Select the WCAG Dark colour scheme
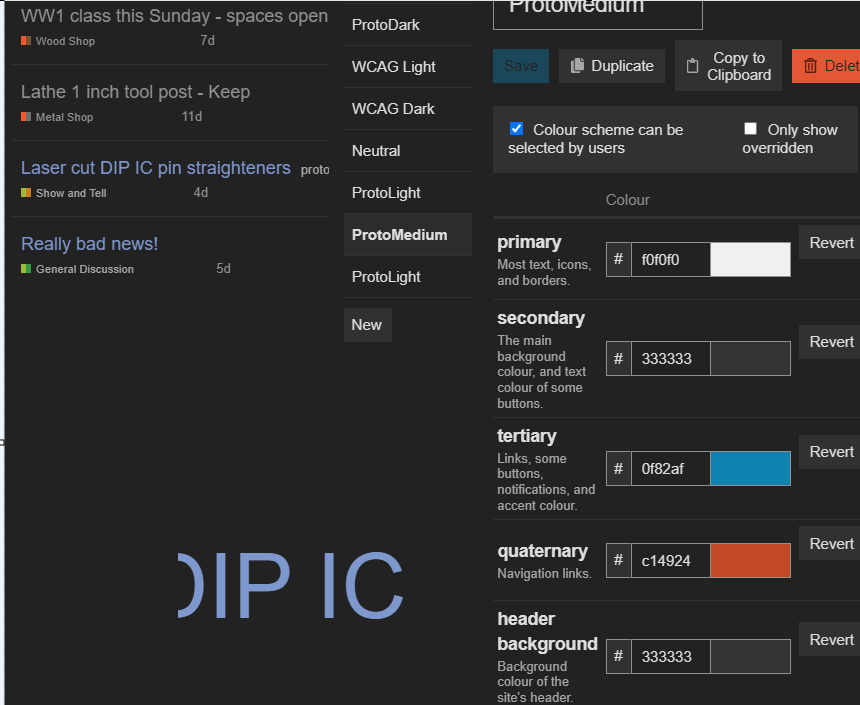Screen dimensions: 860x705 click(x=408, y=109)
